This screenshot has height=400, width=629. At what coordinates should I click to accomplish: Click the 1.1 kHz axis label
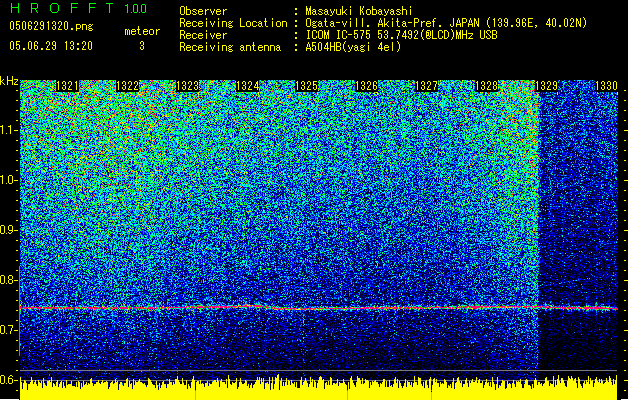pos(8,130)
